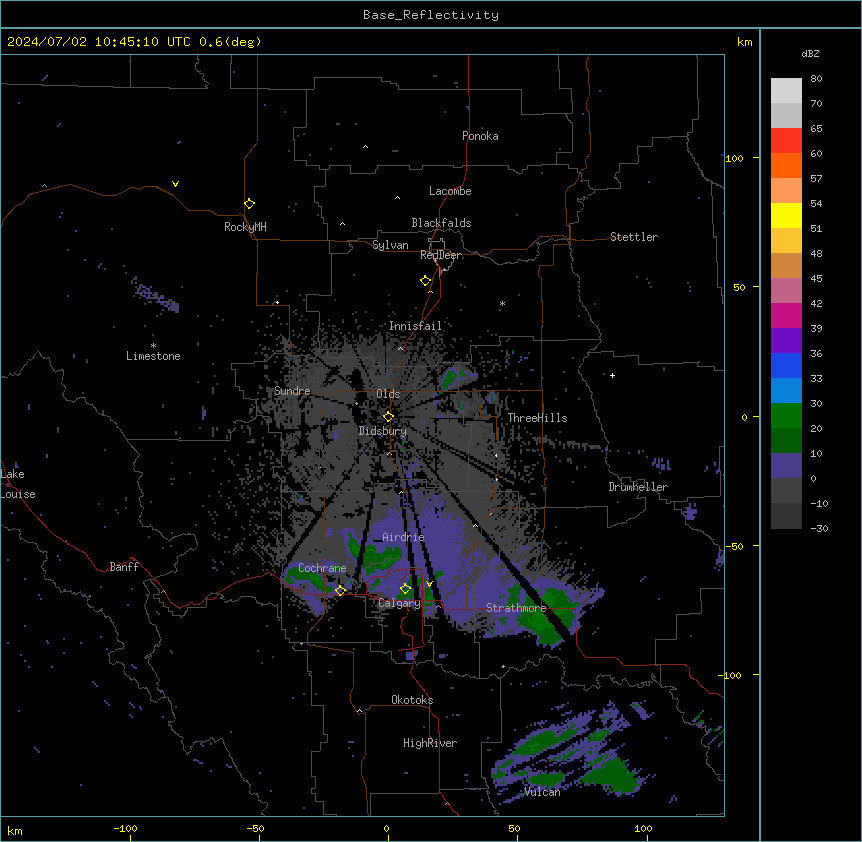
Task: Click the km label at bottom left
Action: coord(15,830)
